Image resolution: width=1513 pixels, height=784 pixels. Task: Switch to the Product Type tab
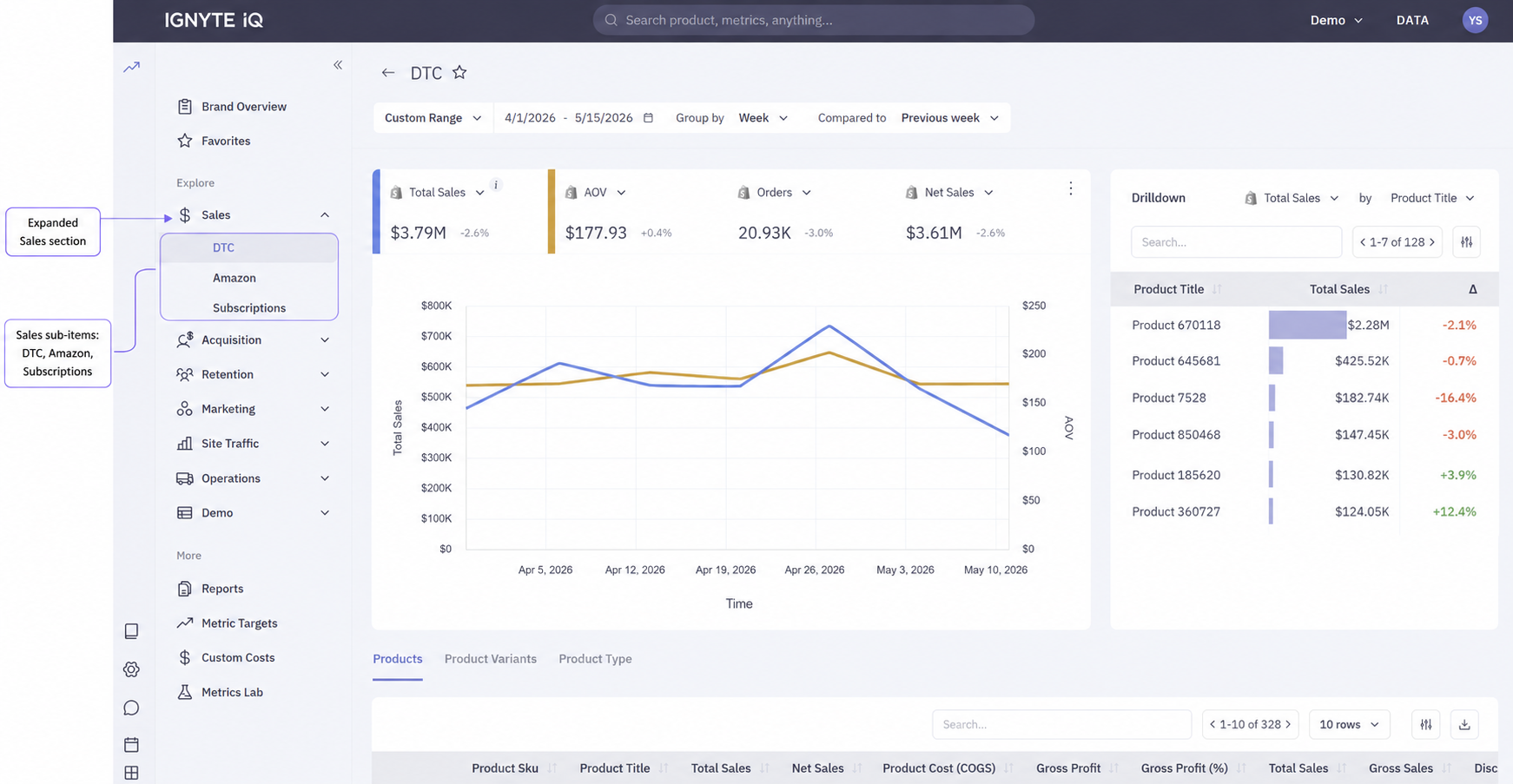[x=595, y=659]
